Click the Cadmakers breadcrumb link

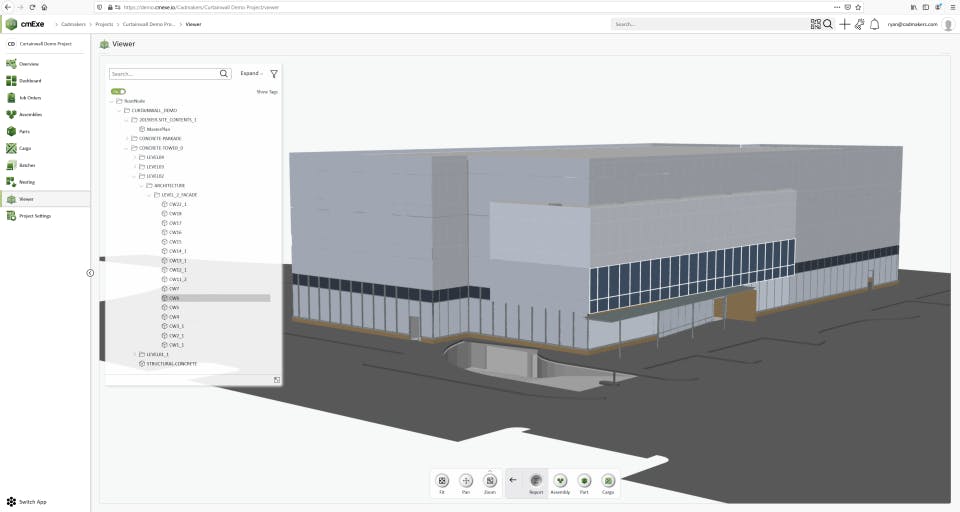click(73, 24)
